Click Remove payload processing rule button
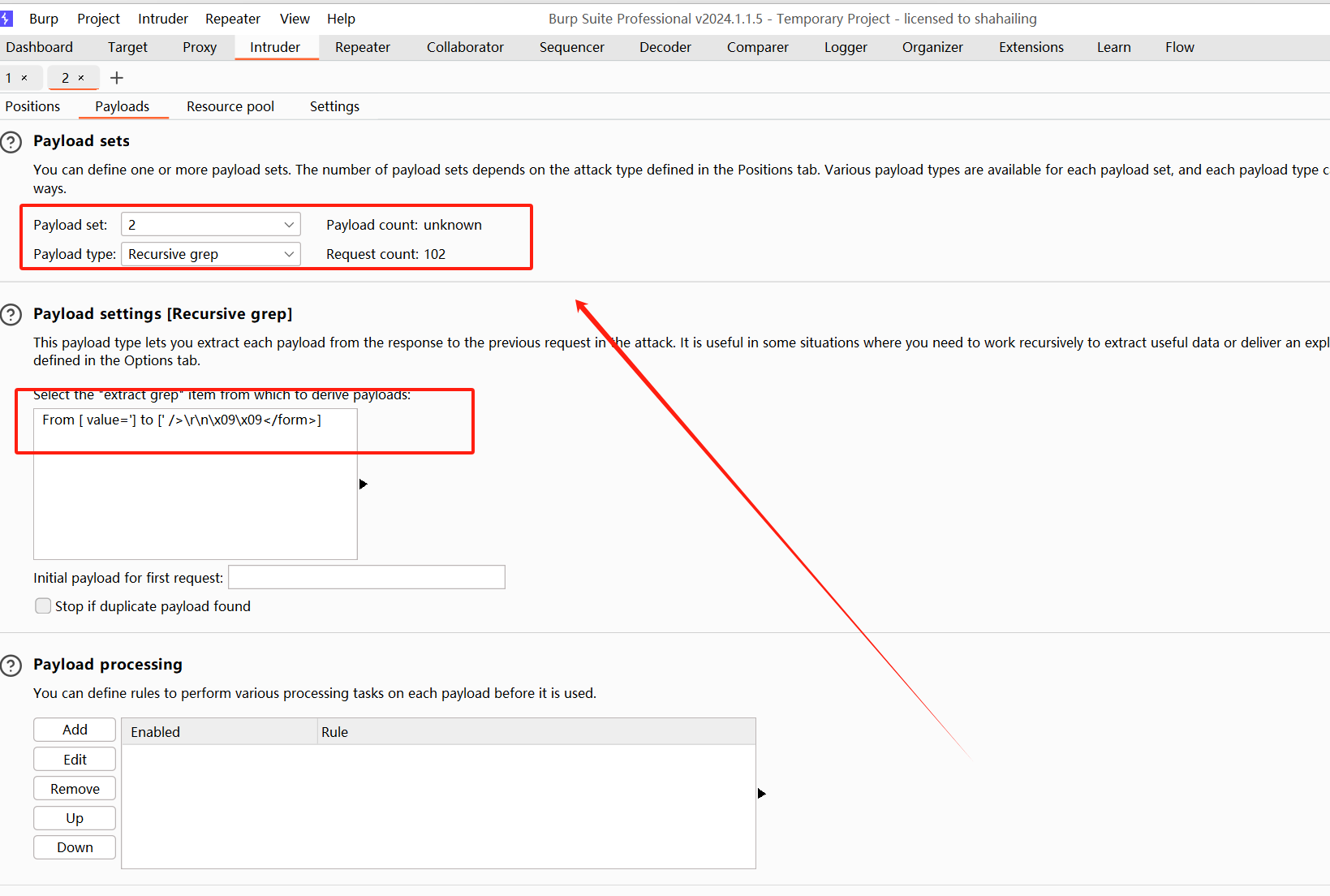Viewport: 1330px width, 896px height. coord(75,789)
